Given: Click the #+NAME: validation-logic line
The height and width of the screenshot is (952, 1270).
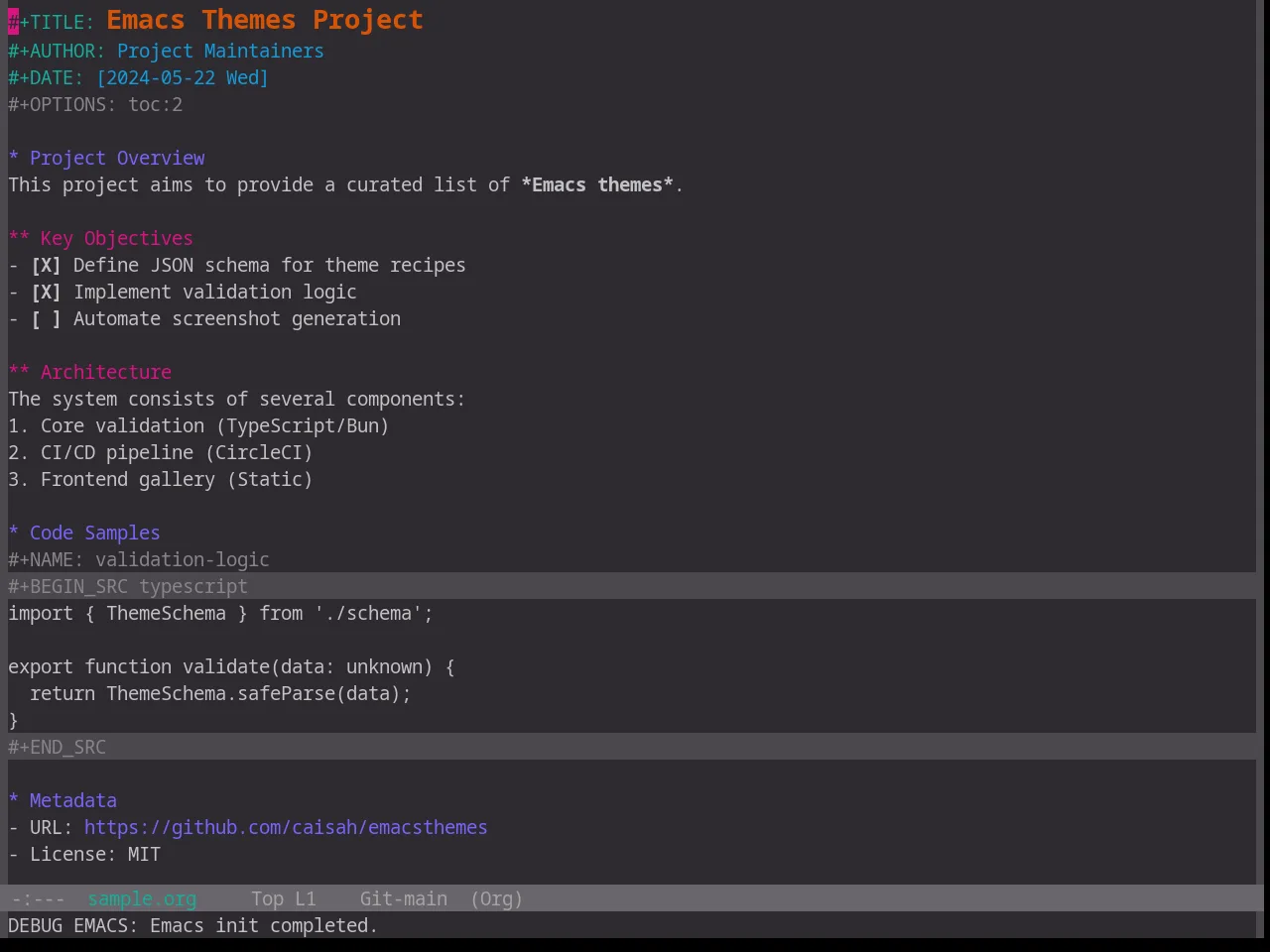Looking at the screenshot, I should point(139,560).
